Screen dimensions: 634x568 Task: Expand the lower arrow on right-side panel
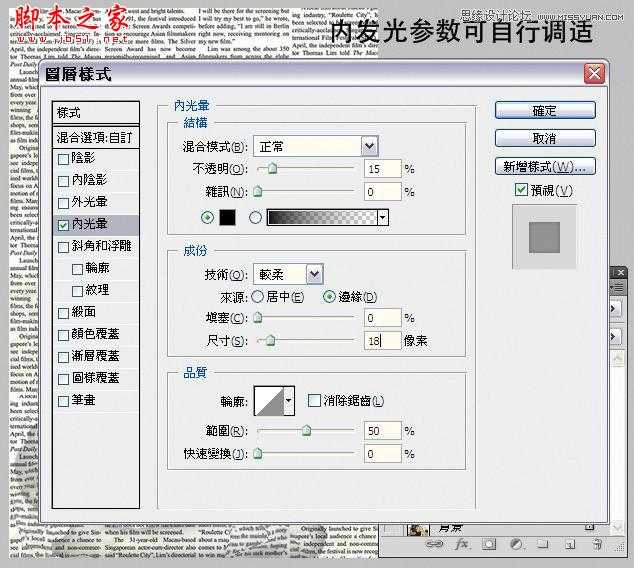coord(614,336)
